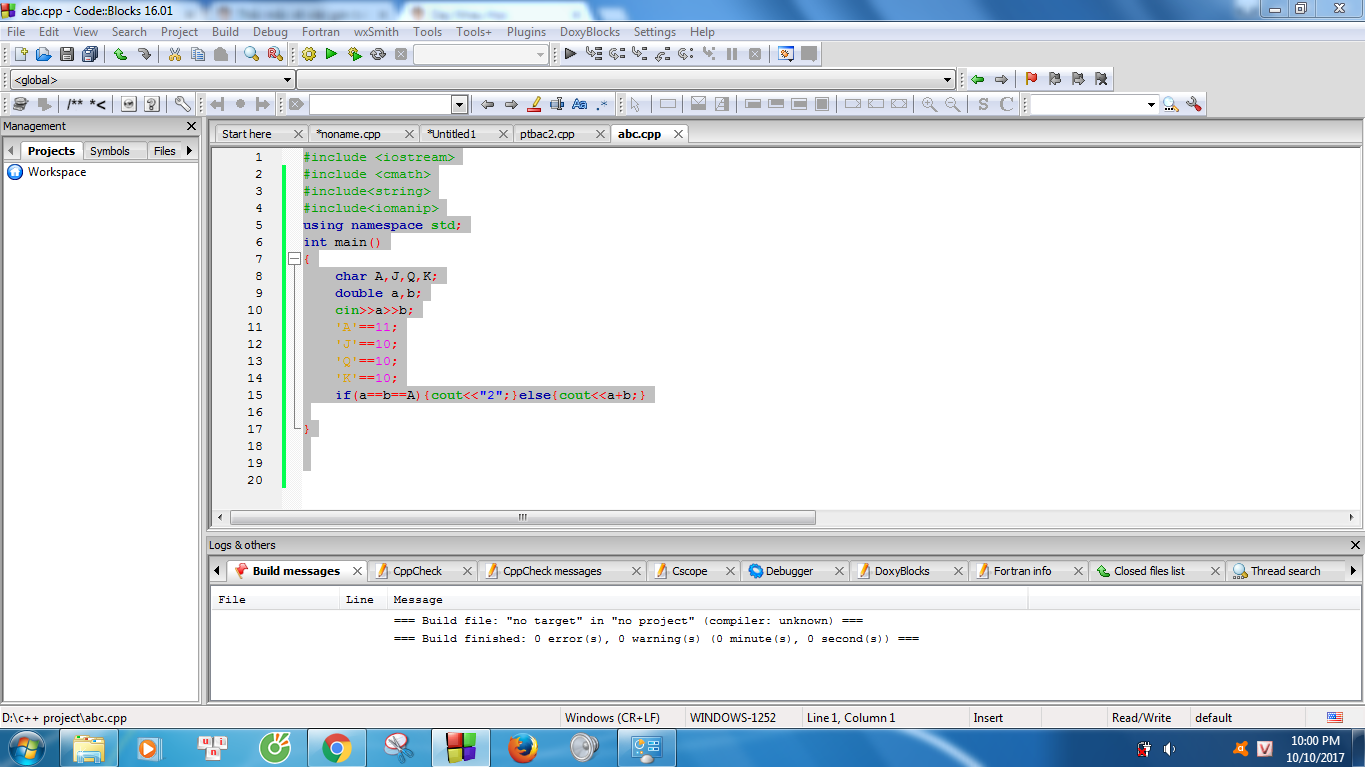Screen dimensions: 1365x767
Task: Open the <global> scope dropdown
Action: [x=288, y=80]
